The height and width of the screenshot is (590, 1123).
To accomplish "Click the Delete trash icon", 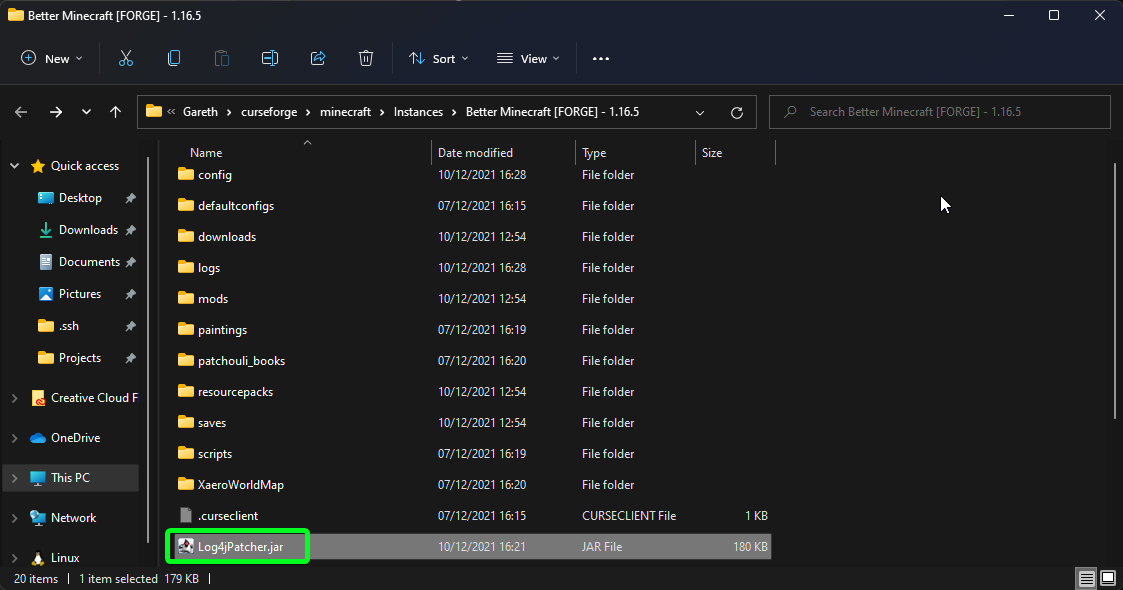I will coord(366,59).
